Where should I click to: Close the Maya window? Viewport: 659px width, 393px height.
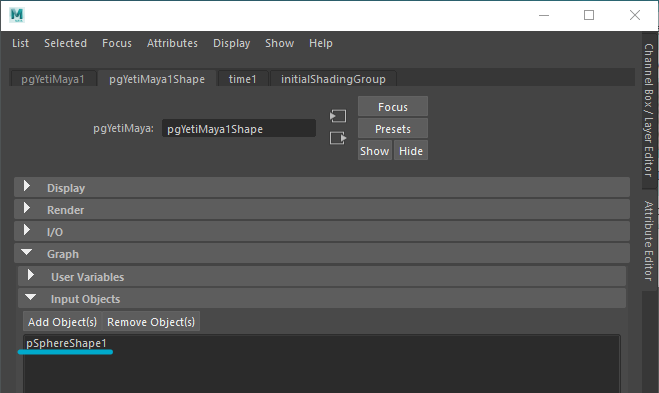tap(635, 15)
